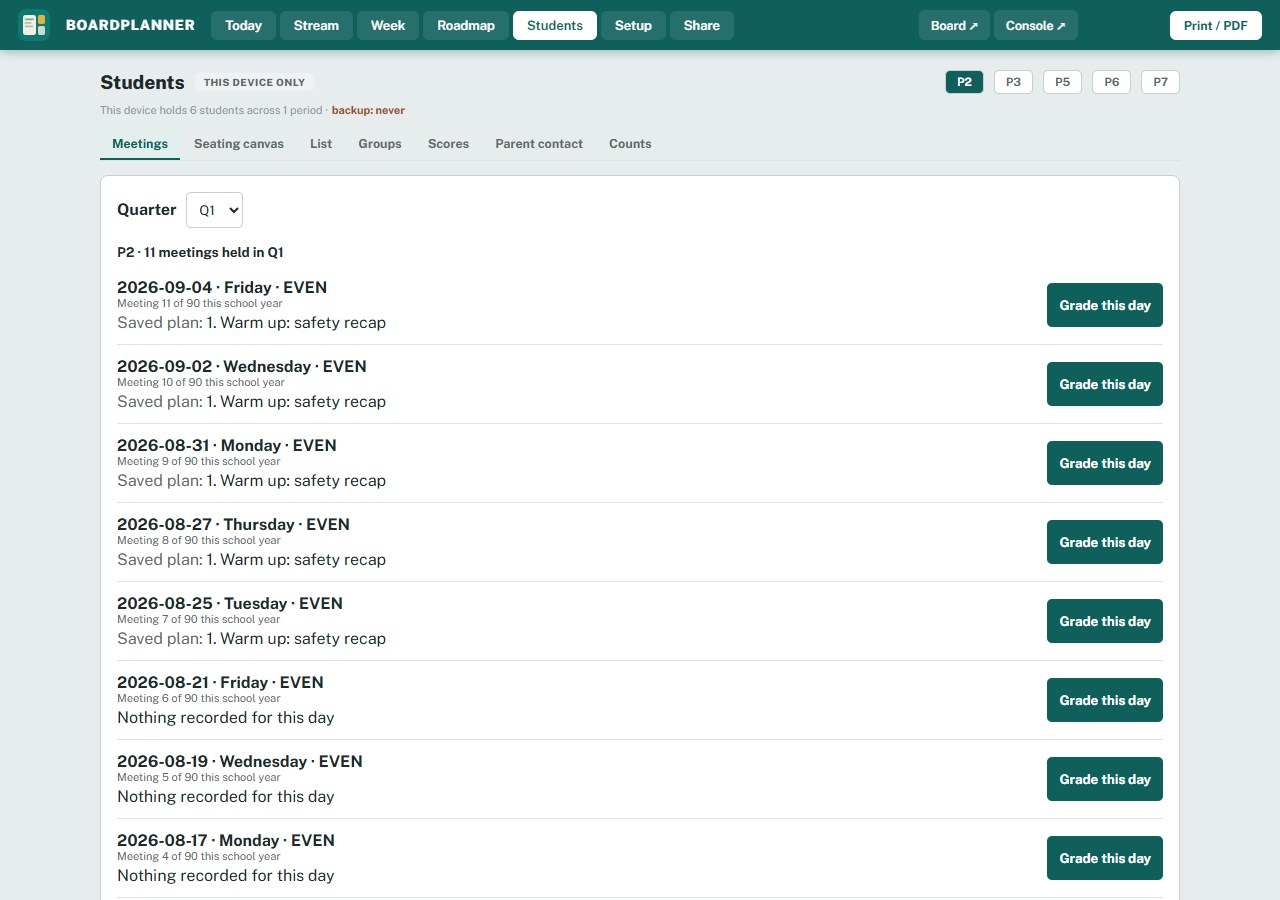Click the saved plan text under 2026-08-27
This screenshot has height=900, width=1280.
(x=251, y=559)
